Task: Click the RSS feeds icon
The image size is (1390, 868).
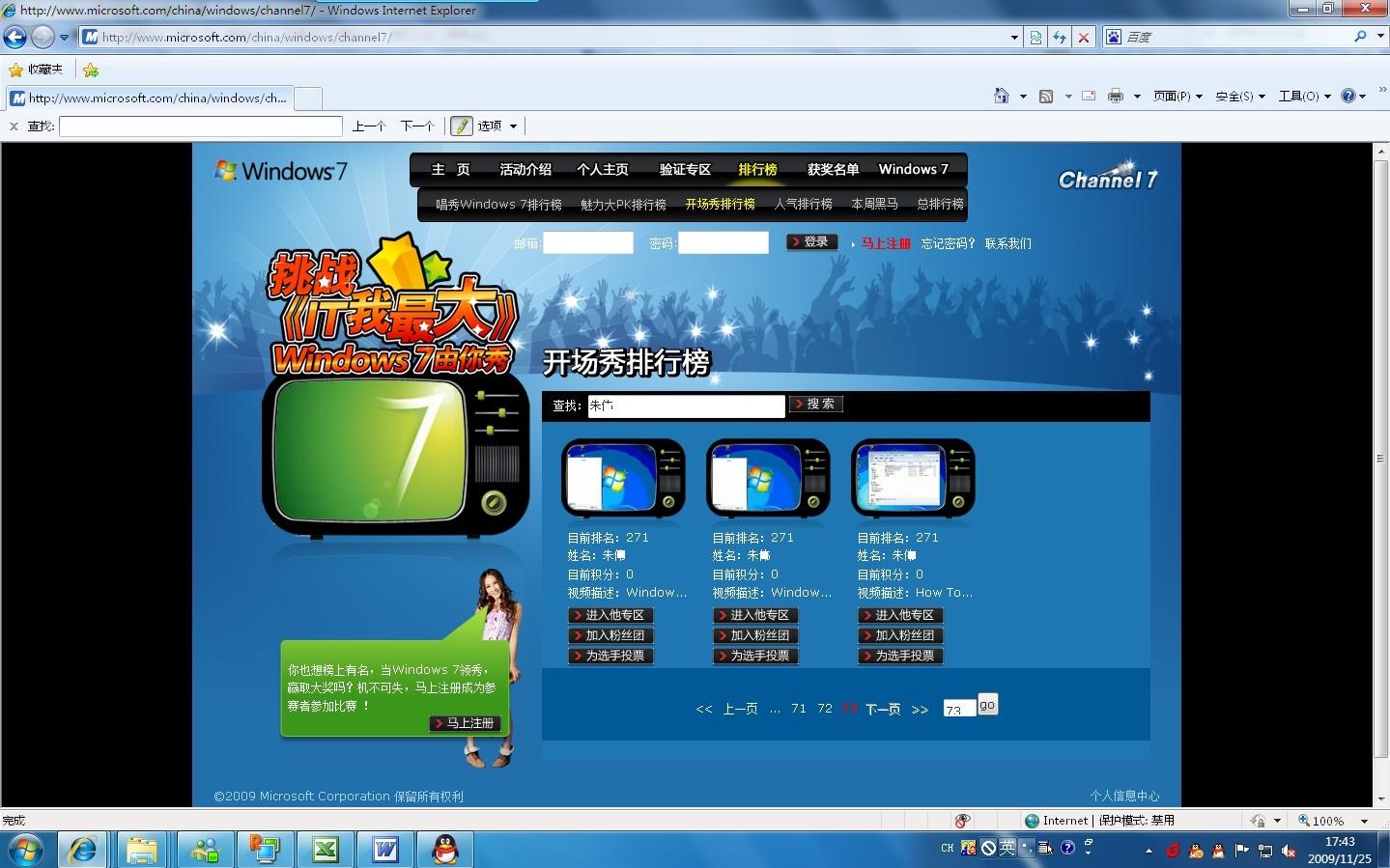Action: 1046,97
